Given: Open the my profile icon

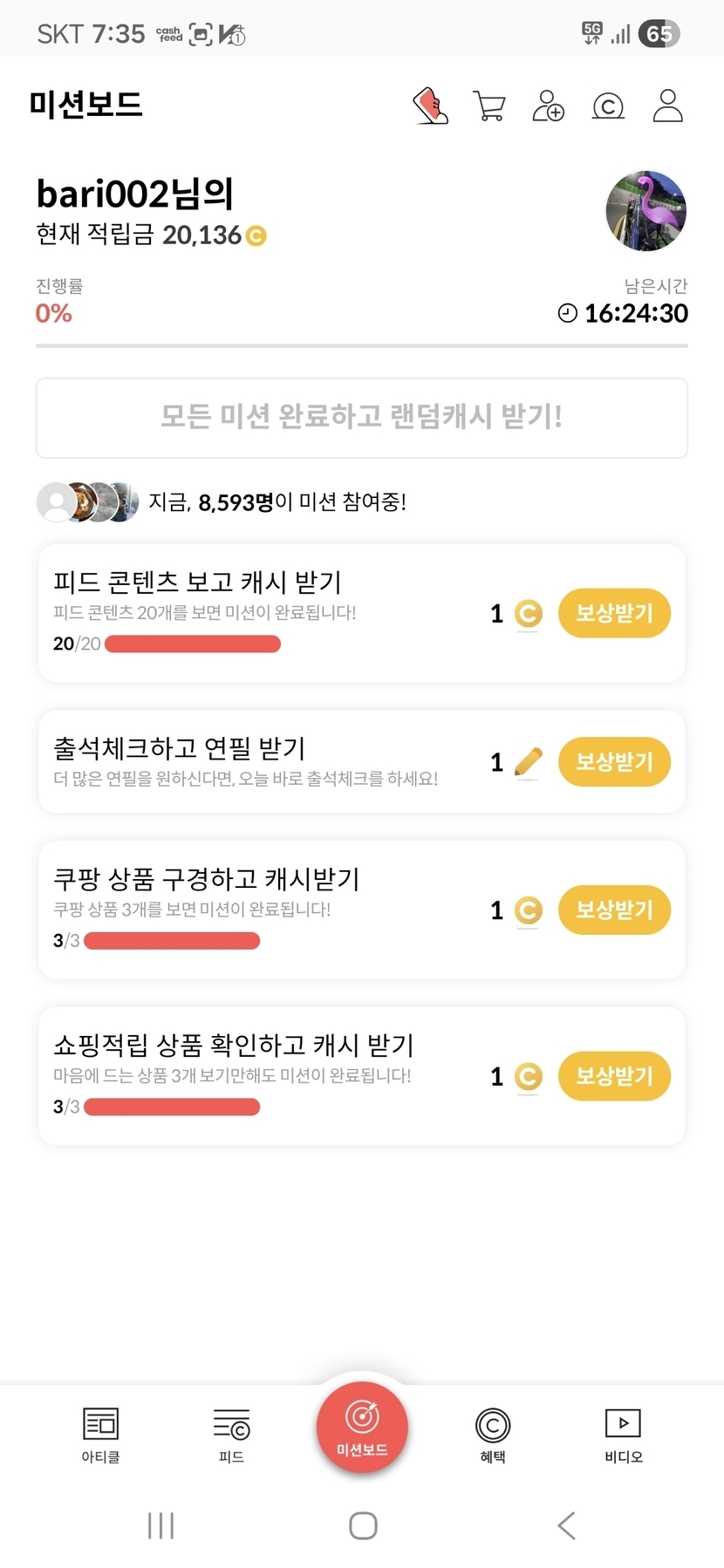Looking at the screenshot, I should pos(667,106).
